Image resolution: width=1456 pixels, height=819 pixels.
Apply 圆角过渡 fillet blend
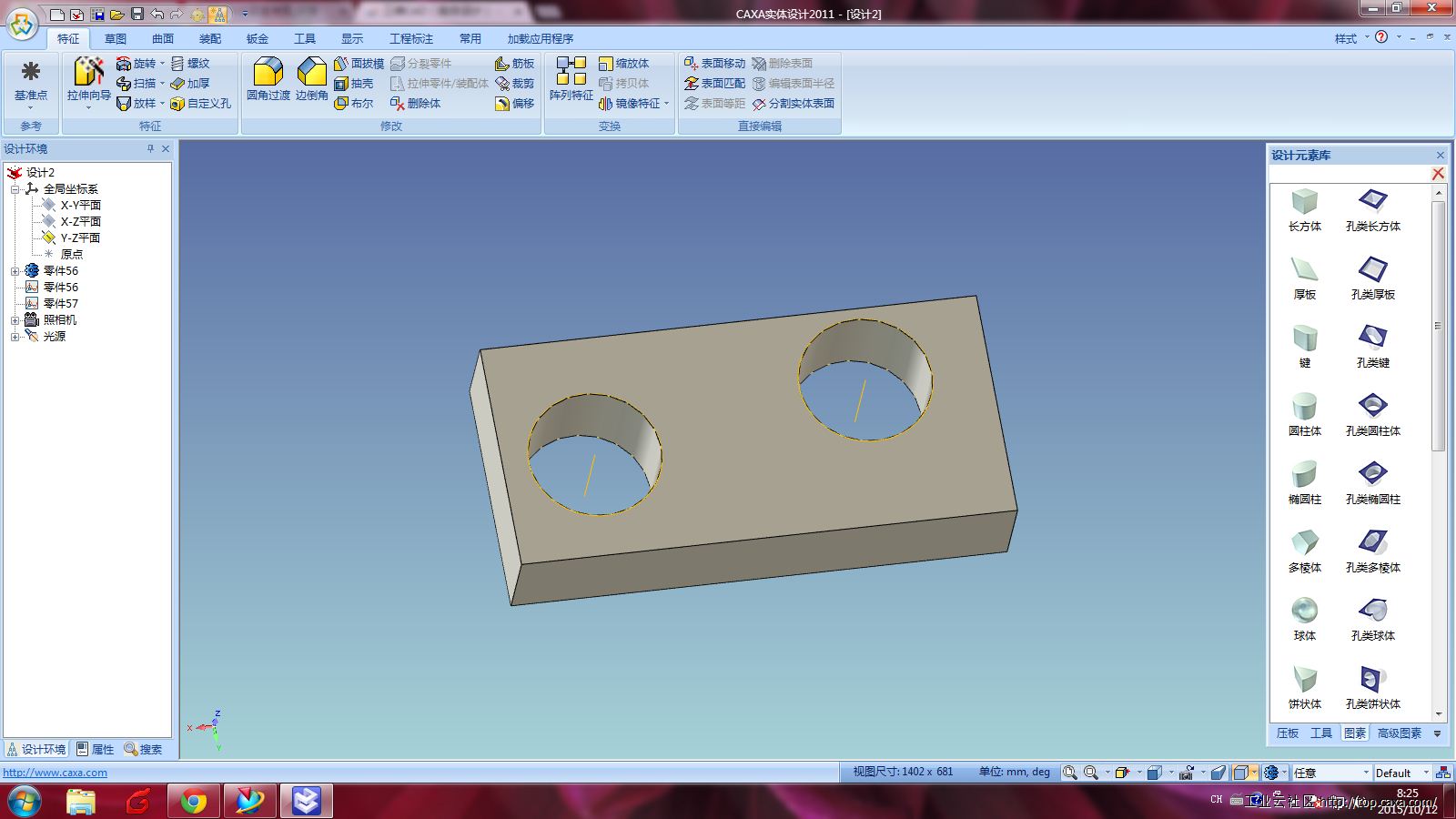tap(268, 79)
